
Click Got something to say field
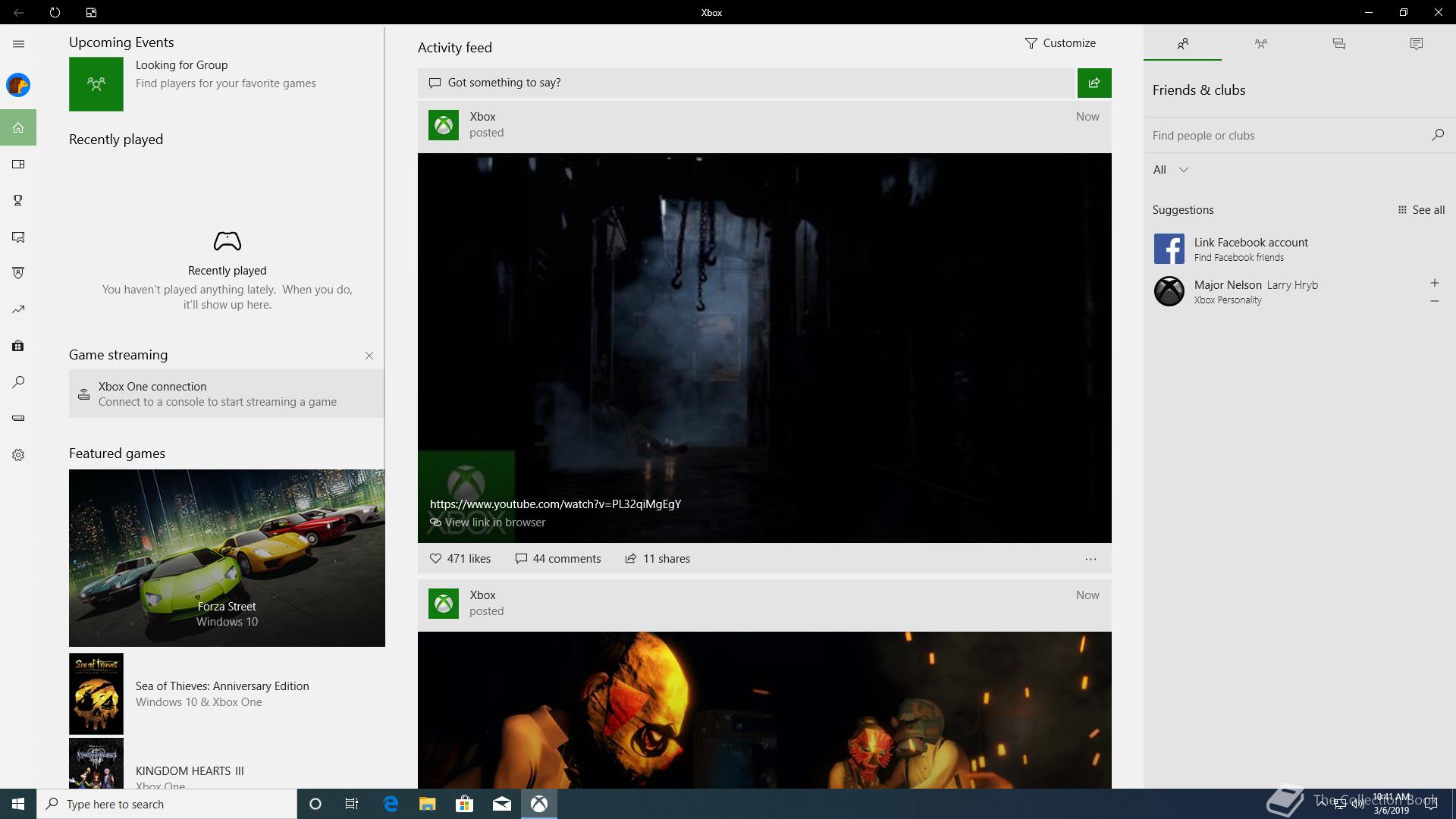(x=747, y=83)
